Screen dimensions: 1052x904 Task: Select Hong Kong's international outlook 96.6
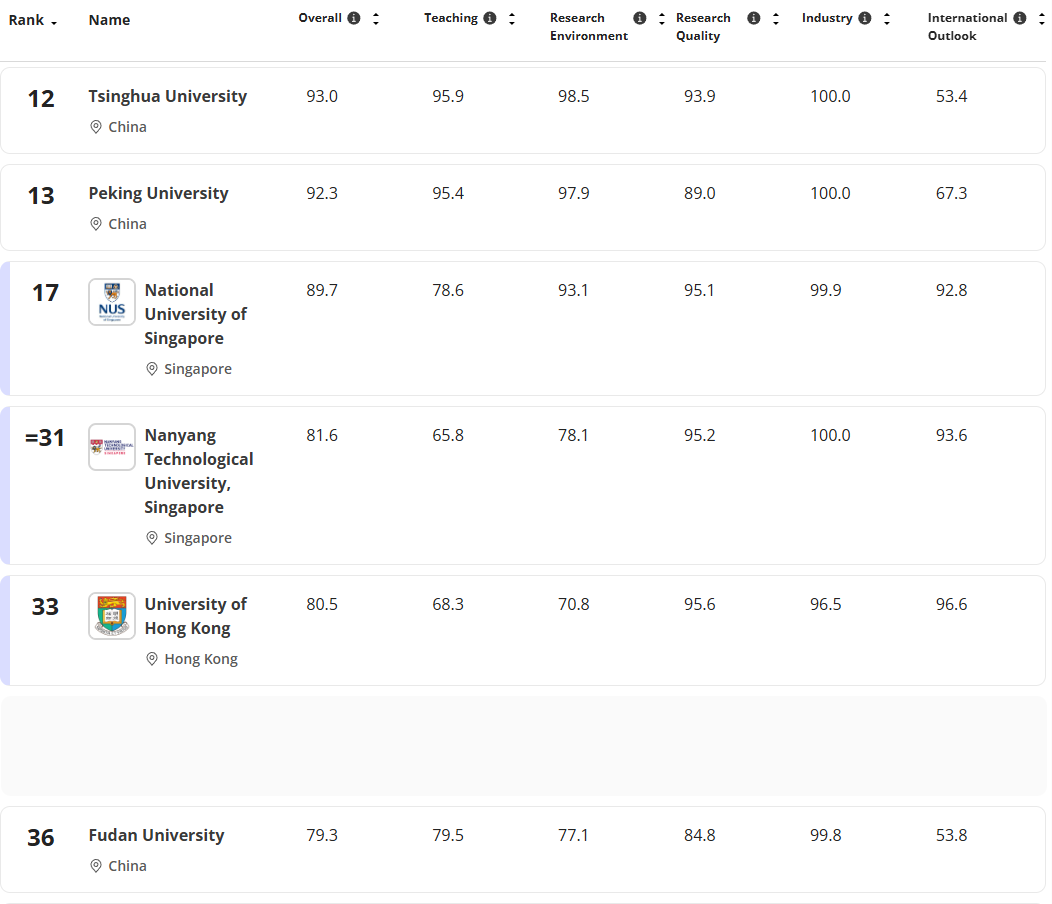(951, 604)
